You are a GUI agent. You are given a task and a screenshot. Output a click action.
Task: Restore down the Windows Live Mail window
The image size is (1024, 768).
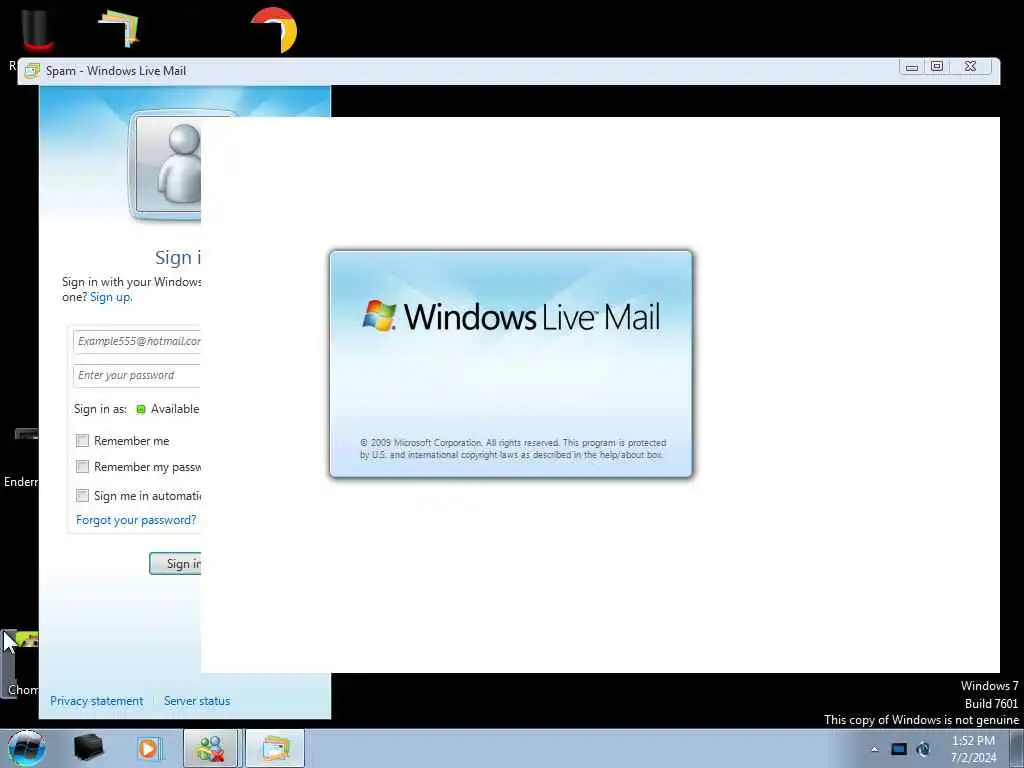point(936,67)
